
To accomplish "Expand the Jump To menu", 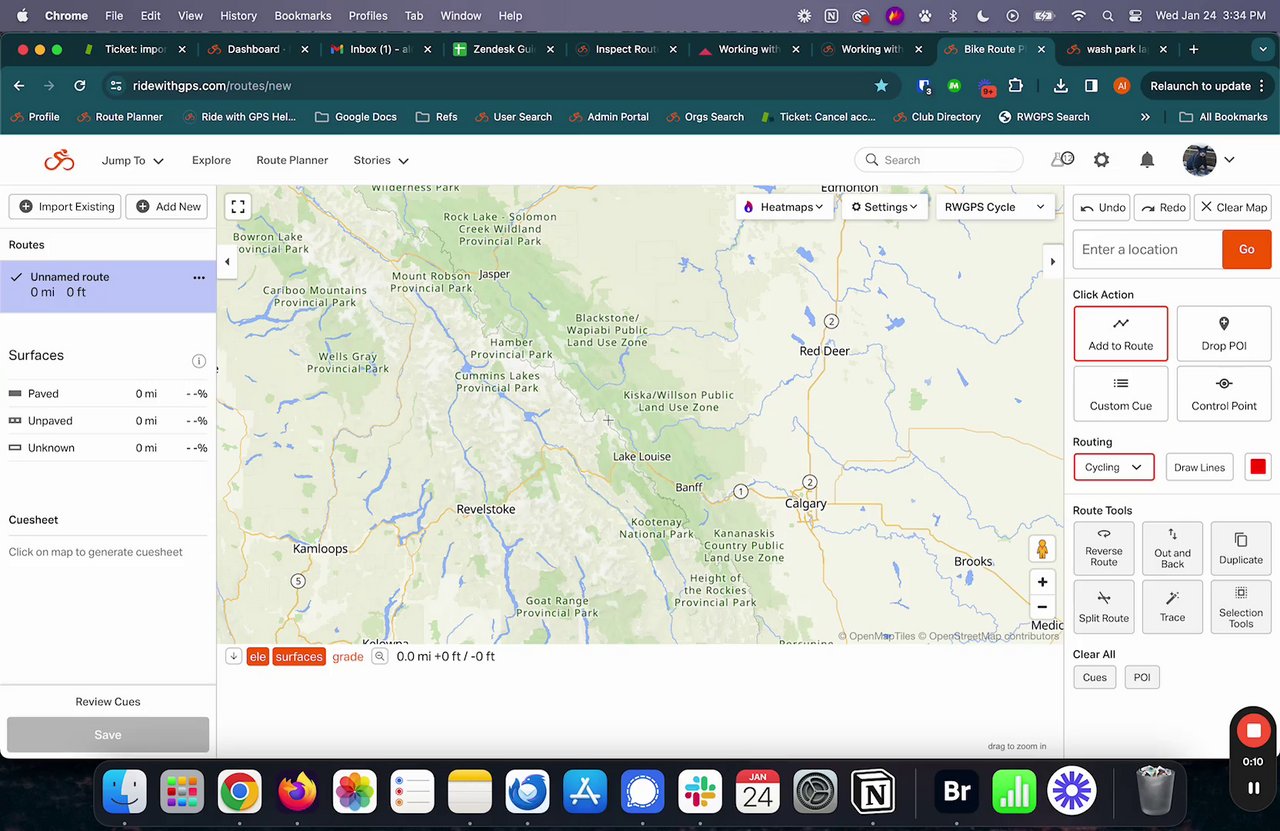I will (133, 160).
